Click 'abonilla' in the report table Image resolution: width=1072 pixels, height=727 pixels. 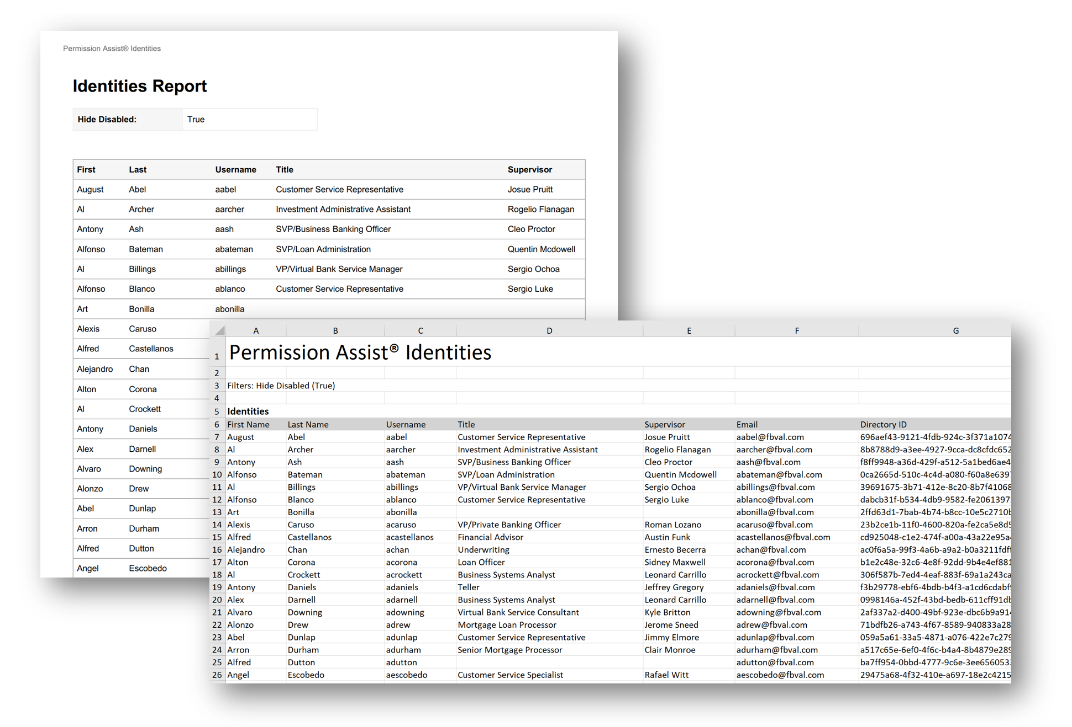[x=230, y=309]
